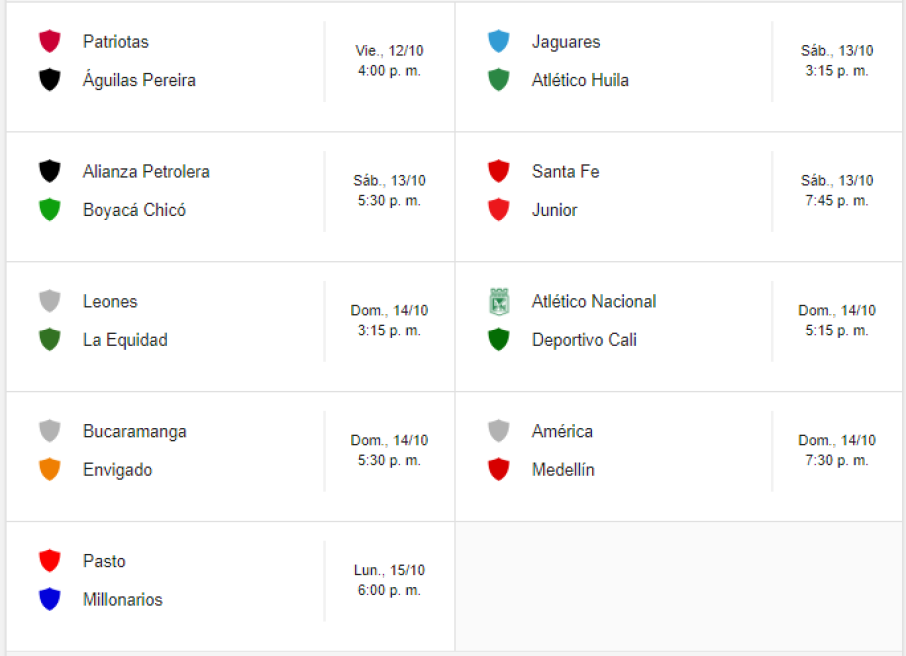Click the América team name

pyautogui.click(x=562, y=431)
